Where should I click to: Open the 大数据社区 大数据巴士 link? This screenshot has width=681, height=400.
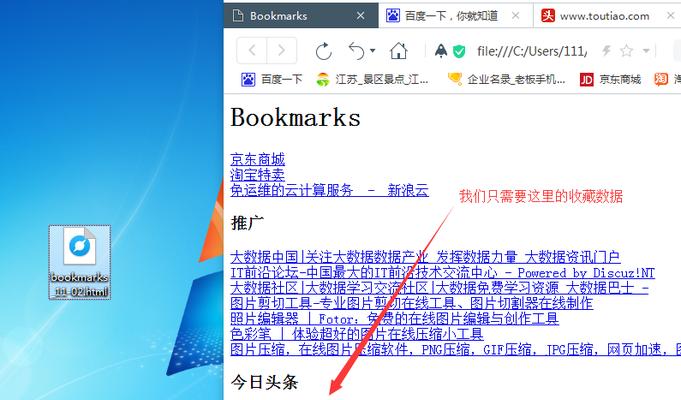439,288
